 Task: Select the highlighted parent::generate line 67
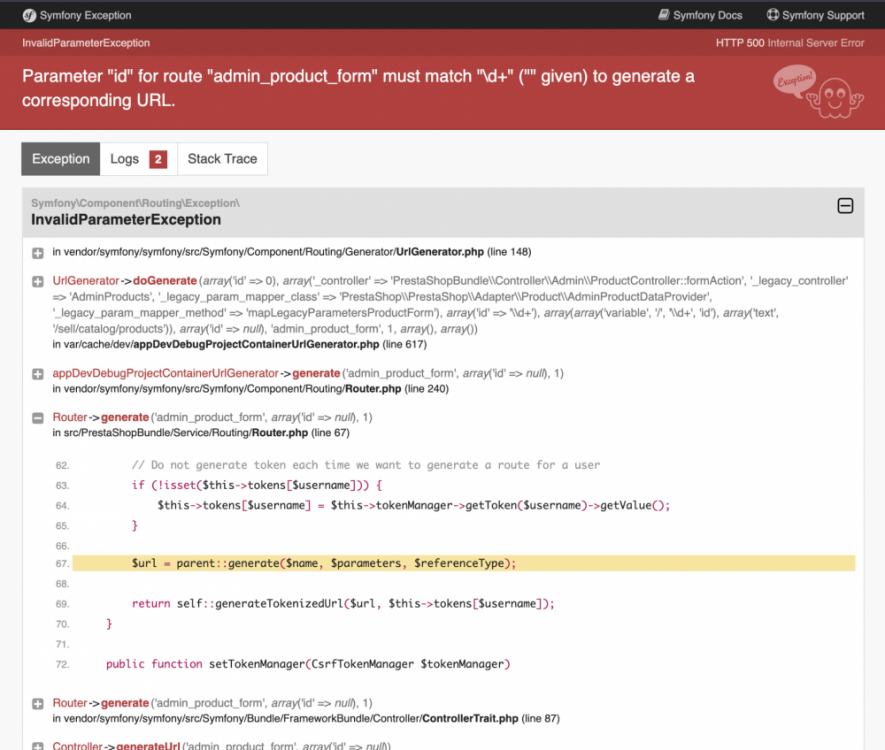(x=300, y=563)
